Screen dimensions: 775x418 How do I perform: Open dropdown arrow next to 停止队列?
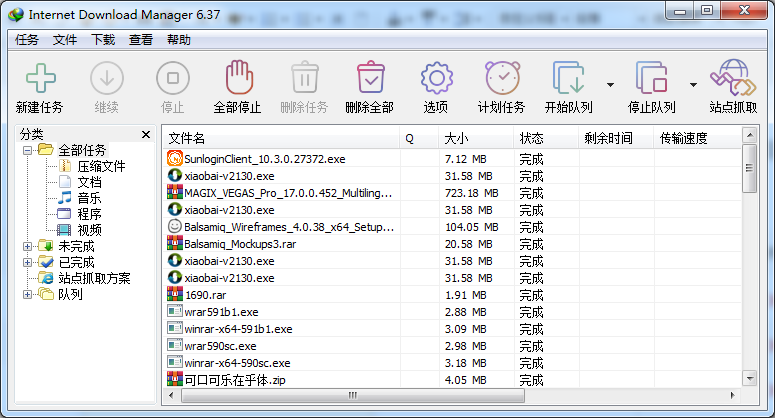pyautogui.click(x=693, y=85)
